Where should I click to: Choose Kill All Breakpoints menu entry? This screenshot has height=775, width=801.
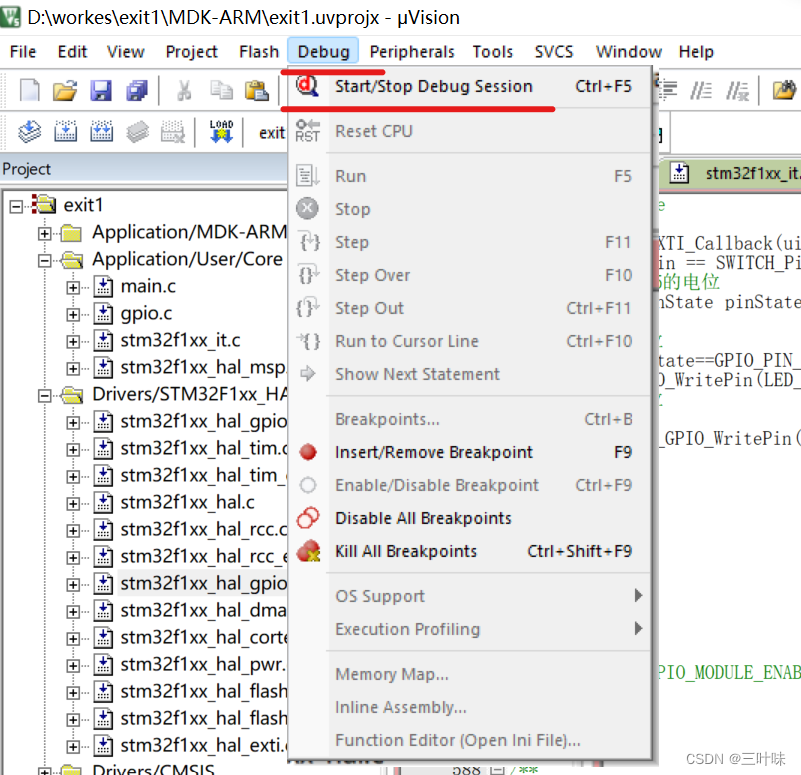pyautogui.click(x=469, y=551)
